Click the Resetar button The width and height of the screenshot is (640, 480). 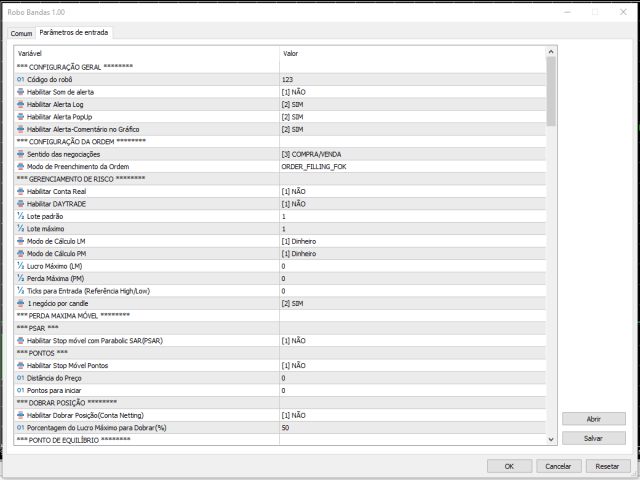click(x=607, y=466)
